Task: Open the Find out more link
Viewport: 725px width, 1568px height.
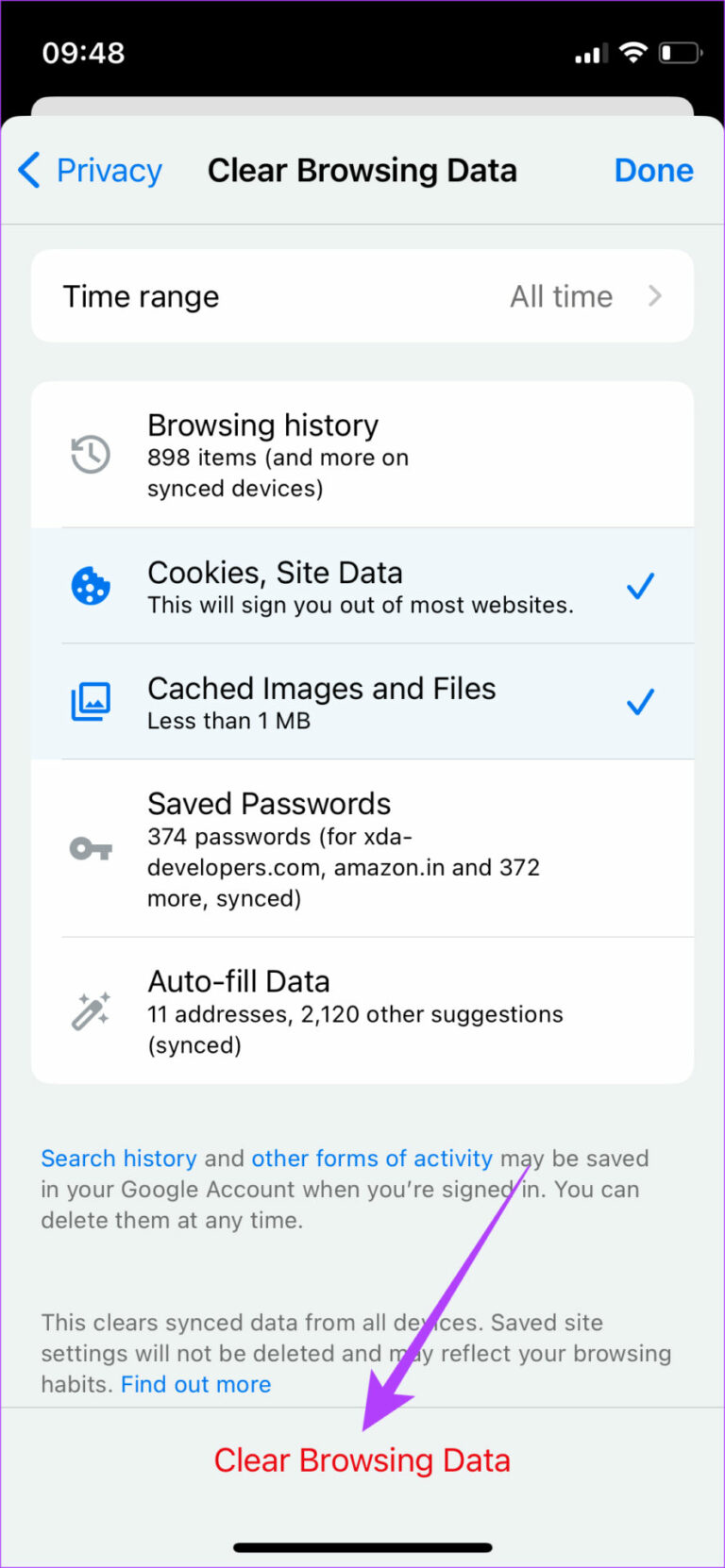Action: 195,1384
